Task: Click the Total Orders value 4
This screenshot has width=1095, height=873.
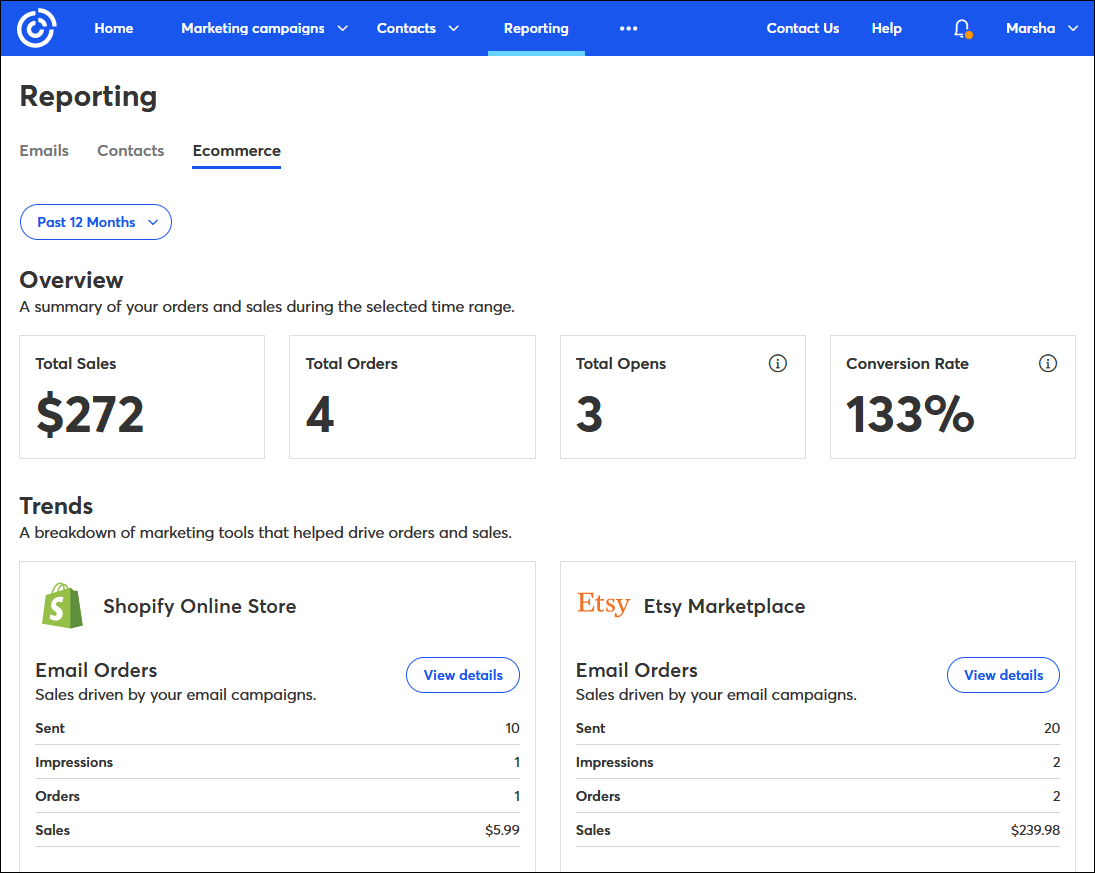Action: click(x=320, y=414)
